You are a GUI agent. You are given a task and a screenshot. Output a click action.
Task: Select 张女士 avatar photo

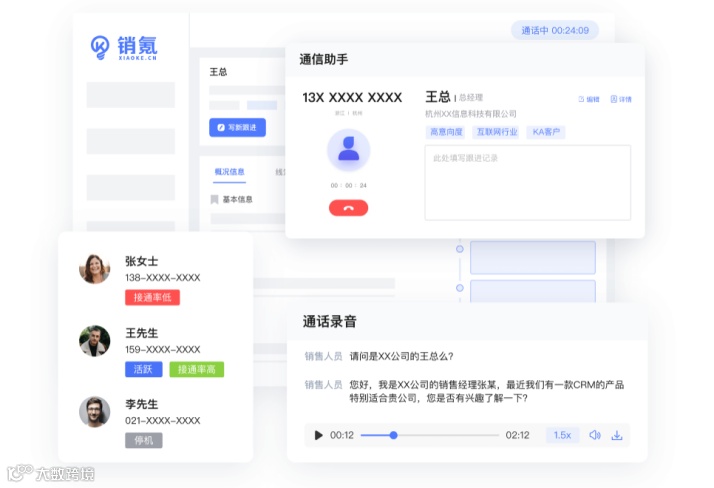click(x=95, y=269)
